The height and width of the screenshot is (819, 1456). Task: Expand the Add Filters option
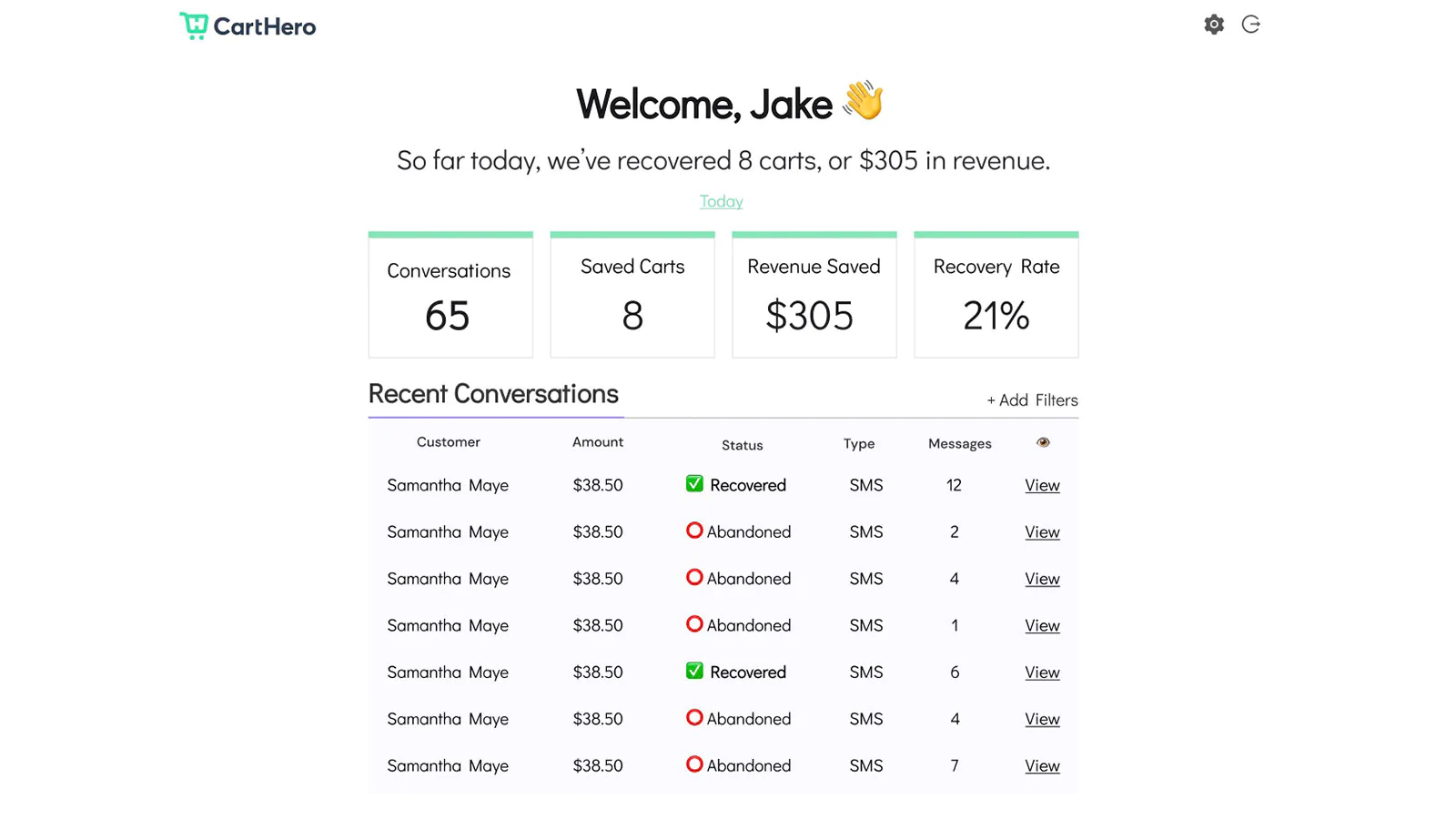1032,400
